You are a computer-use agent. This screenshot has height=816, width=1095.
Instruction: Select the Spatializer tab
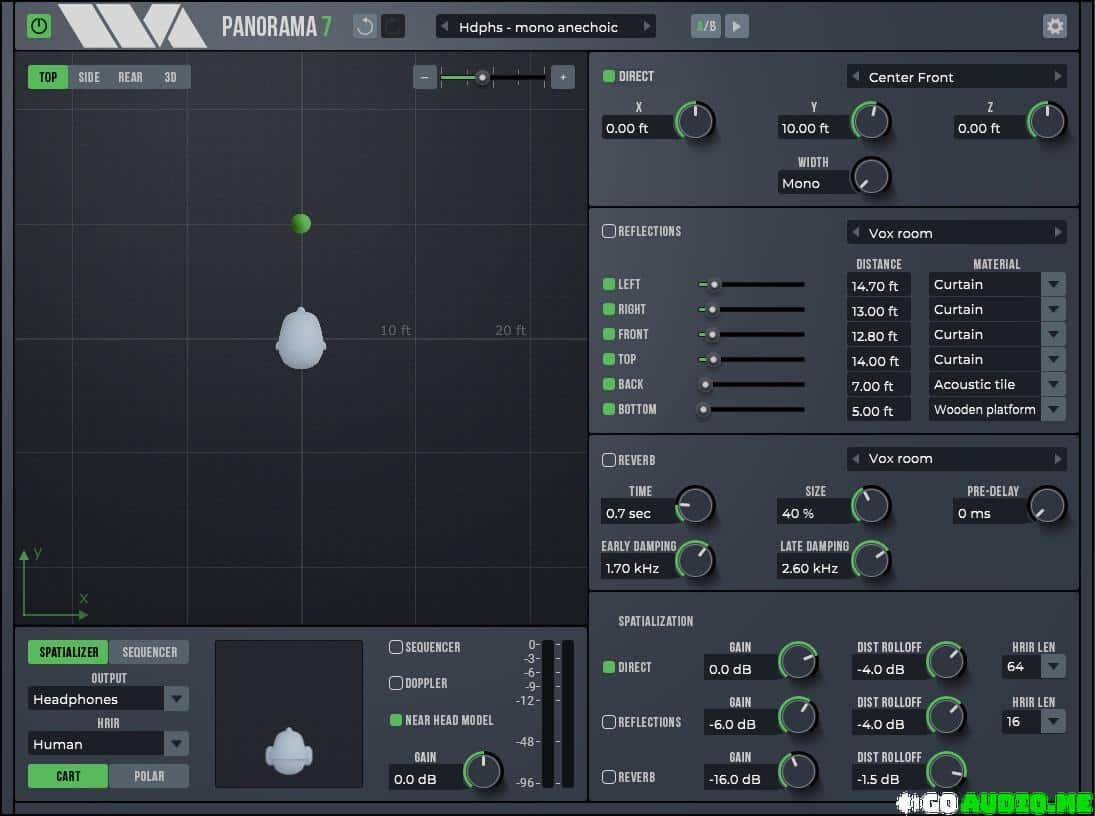[68, 652]
